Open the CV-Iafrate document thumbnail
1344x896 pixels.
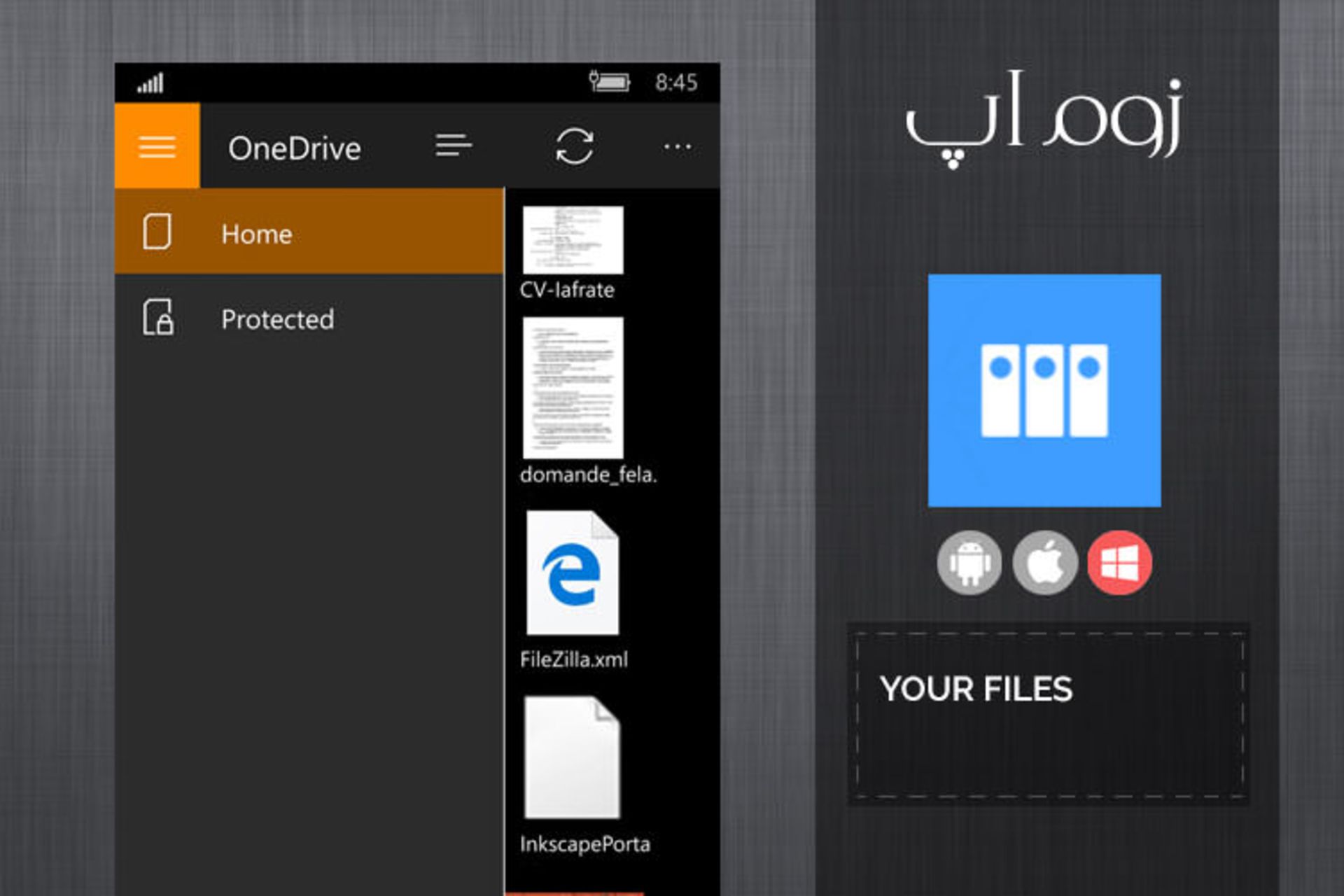point(573,240)
